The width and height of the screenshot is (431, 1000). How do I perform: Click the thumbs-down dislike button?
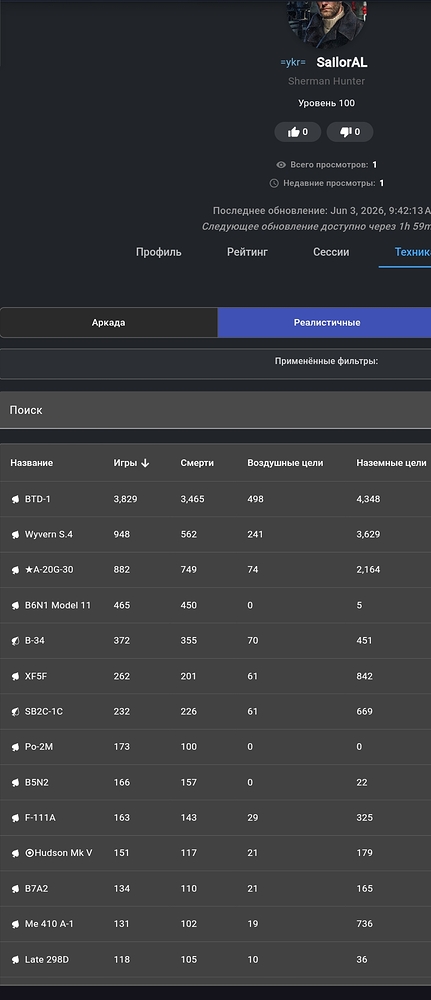pos(350,132)
